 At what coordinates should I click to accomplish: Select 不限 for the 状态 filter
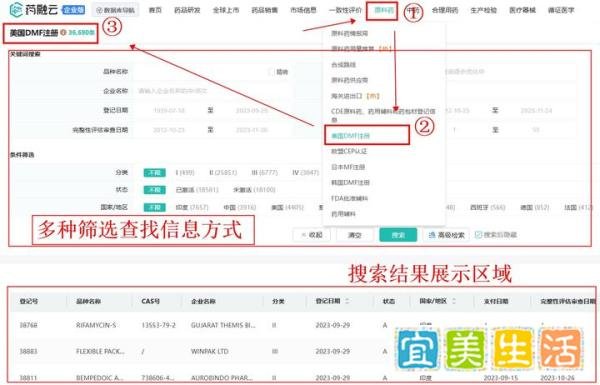[155, 190]
